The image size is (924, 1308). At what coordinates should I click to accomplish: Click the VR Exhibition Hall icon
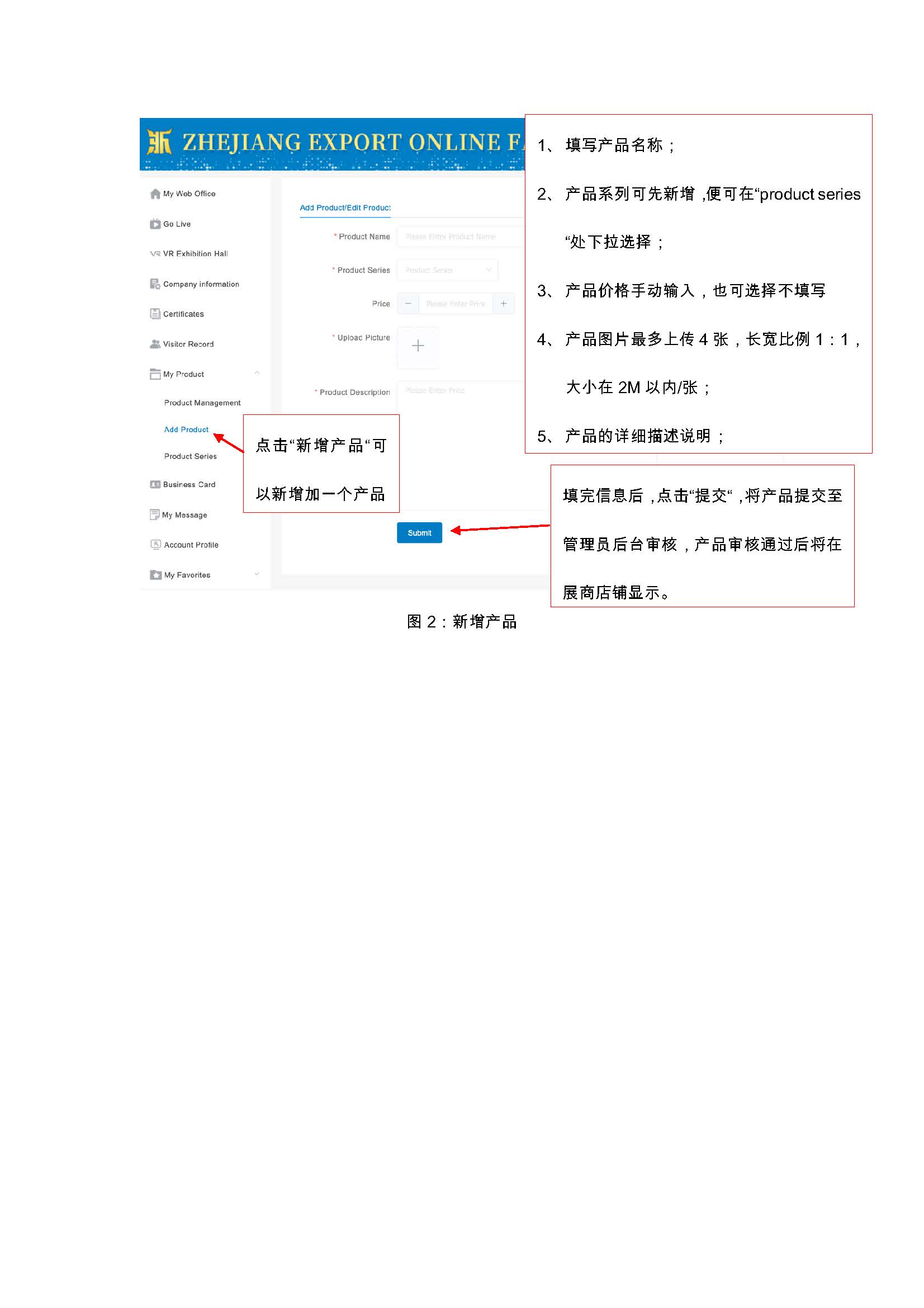point(155,254)
